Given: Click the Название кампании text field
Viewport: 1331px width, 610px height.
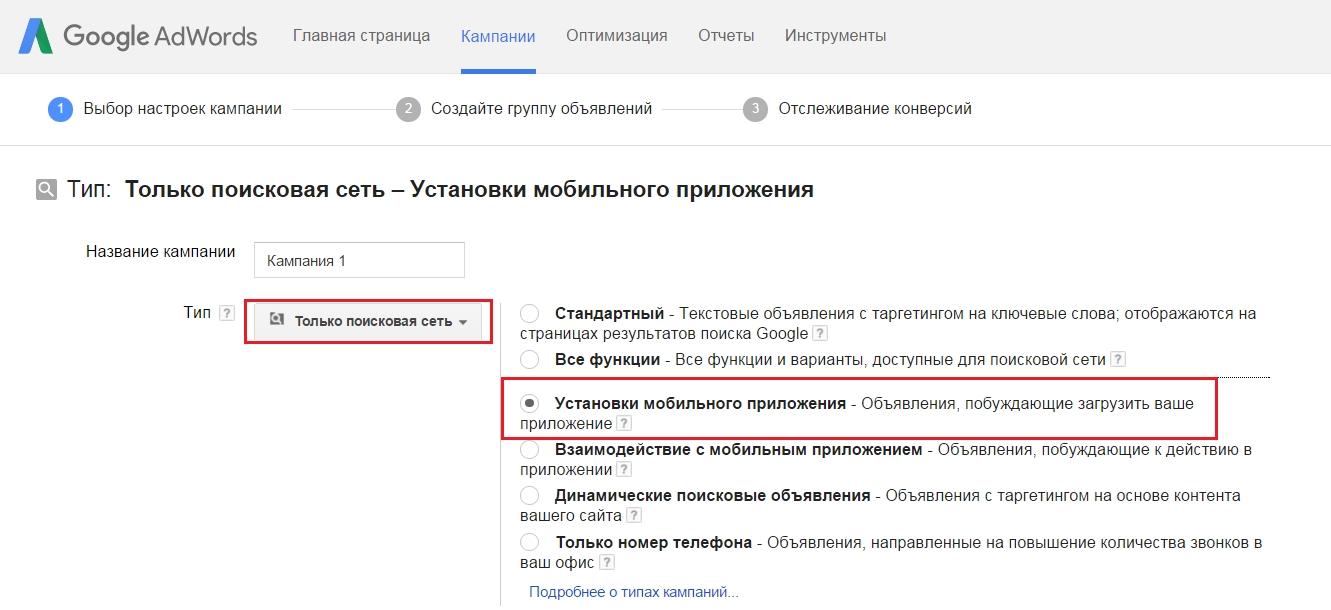Looking at the screenshot, I should (x=359, y=260).
